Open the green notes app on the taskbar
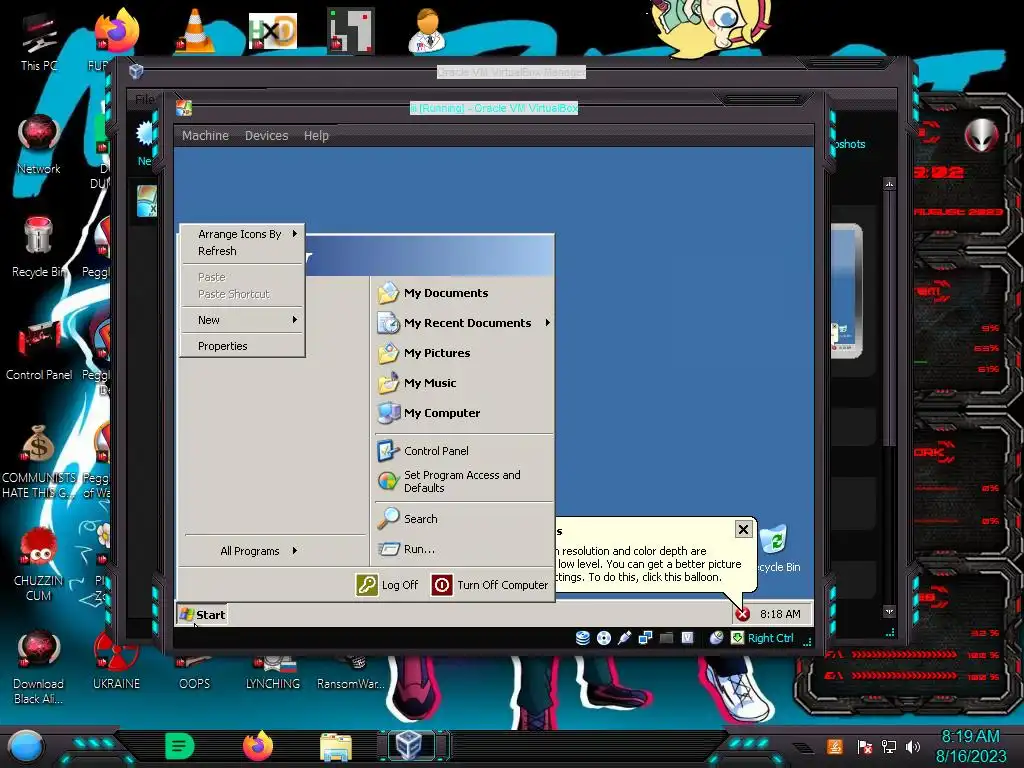The height and width of the screenshot is (768, 1024). pos(180,746)
